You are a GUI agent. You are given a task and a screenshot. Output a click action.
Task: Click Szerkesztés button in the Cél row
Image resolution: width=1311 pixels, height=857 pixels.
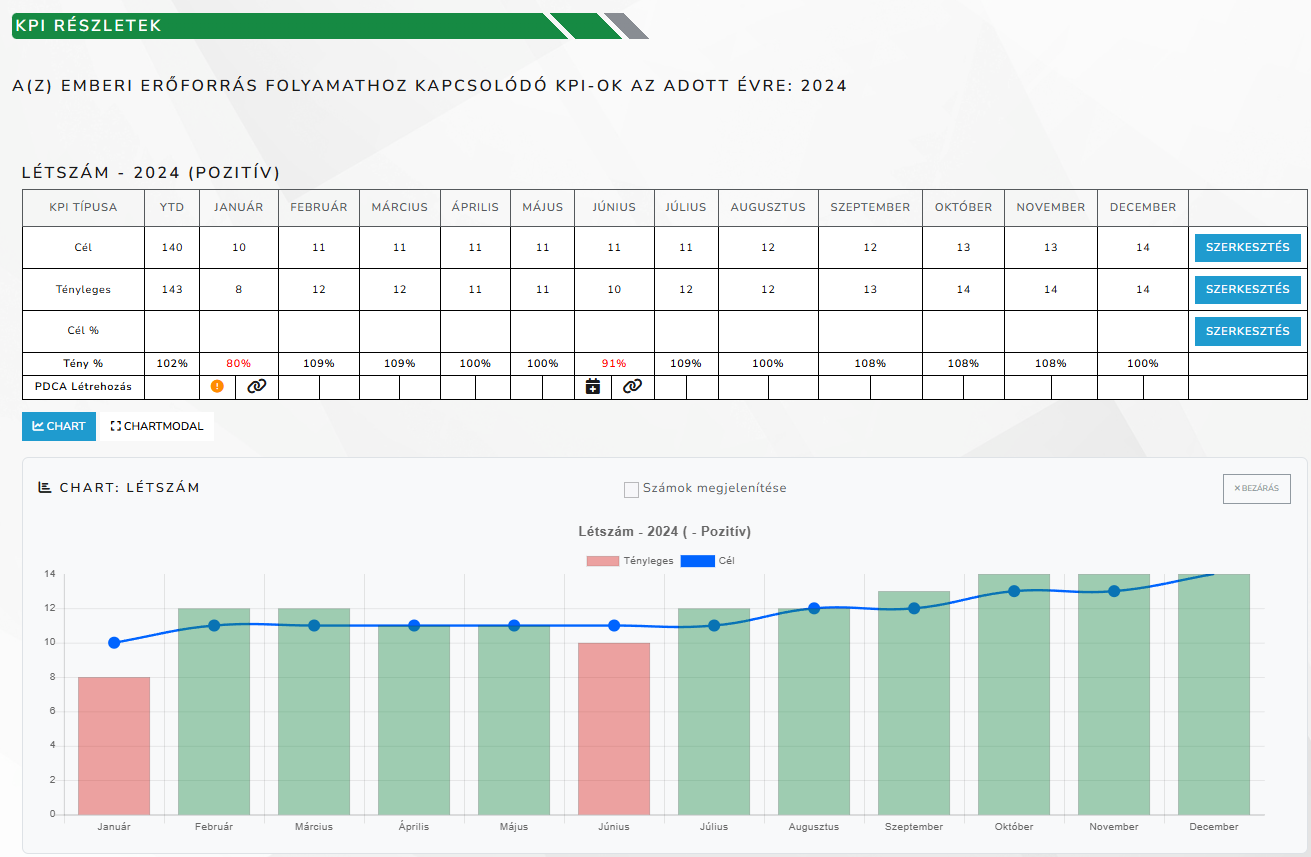(x=1246, y=247)
